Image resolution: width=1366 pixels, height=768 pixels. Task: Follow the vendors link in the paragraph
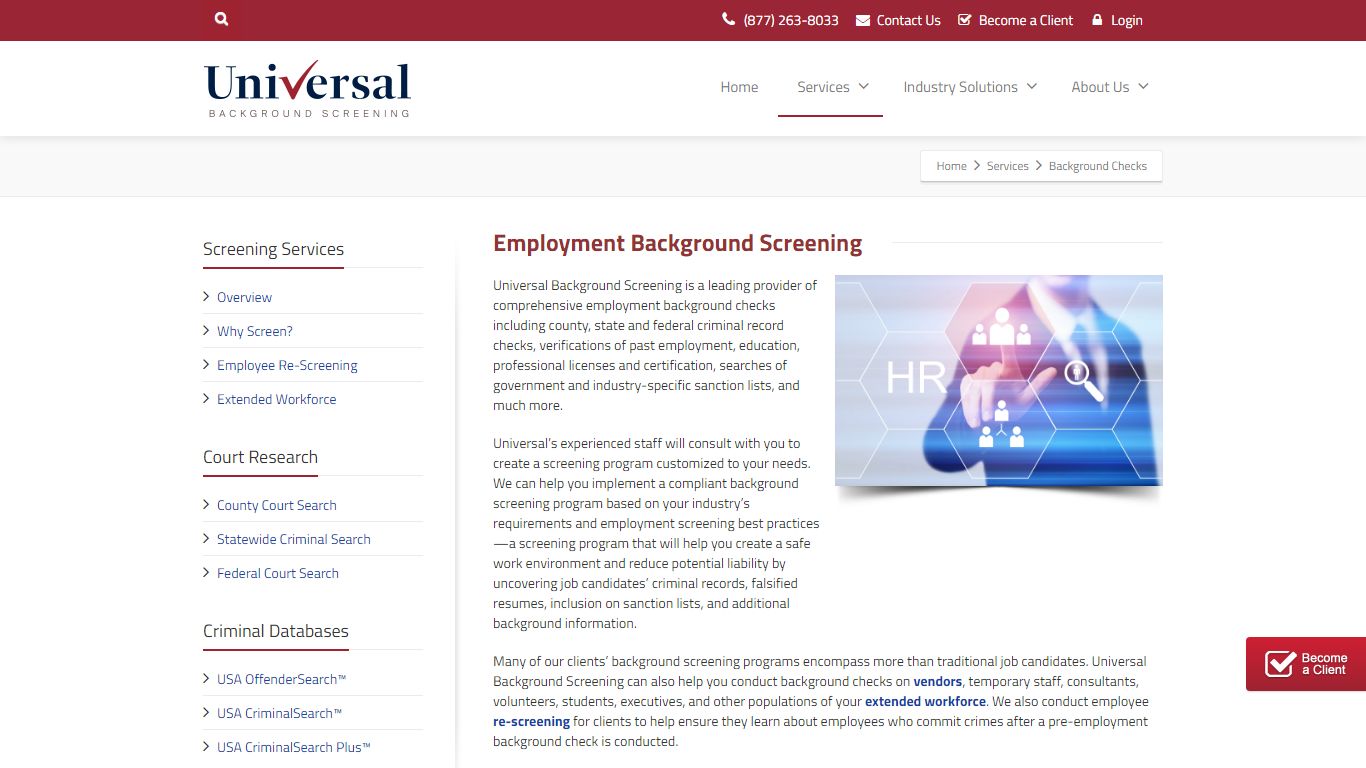coord(937,681)
